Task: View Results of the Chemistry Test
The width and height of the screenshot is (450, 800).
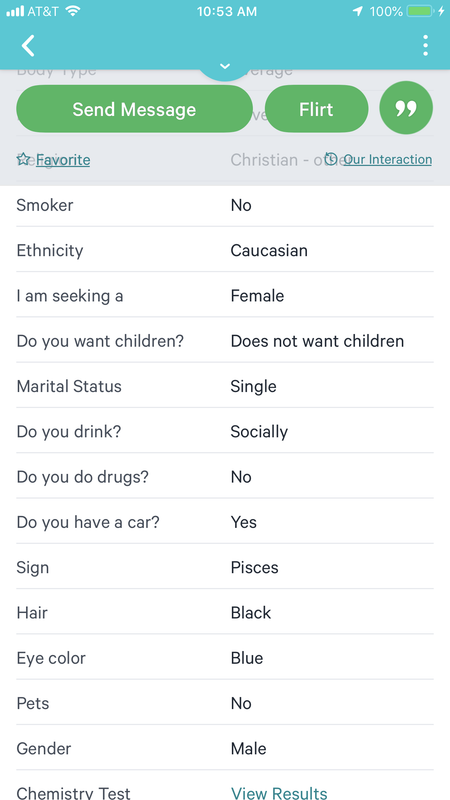Action: 279,792
